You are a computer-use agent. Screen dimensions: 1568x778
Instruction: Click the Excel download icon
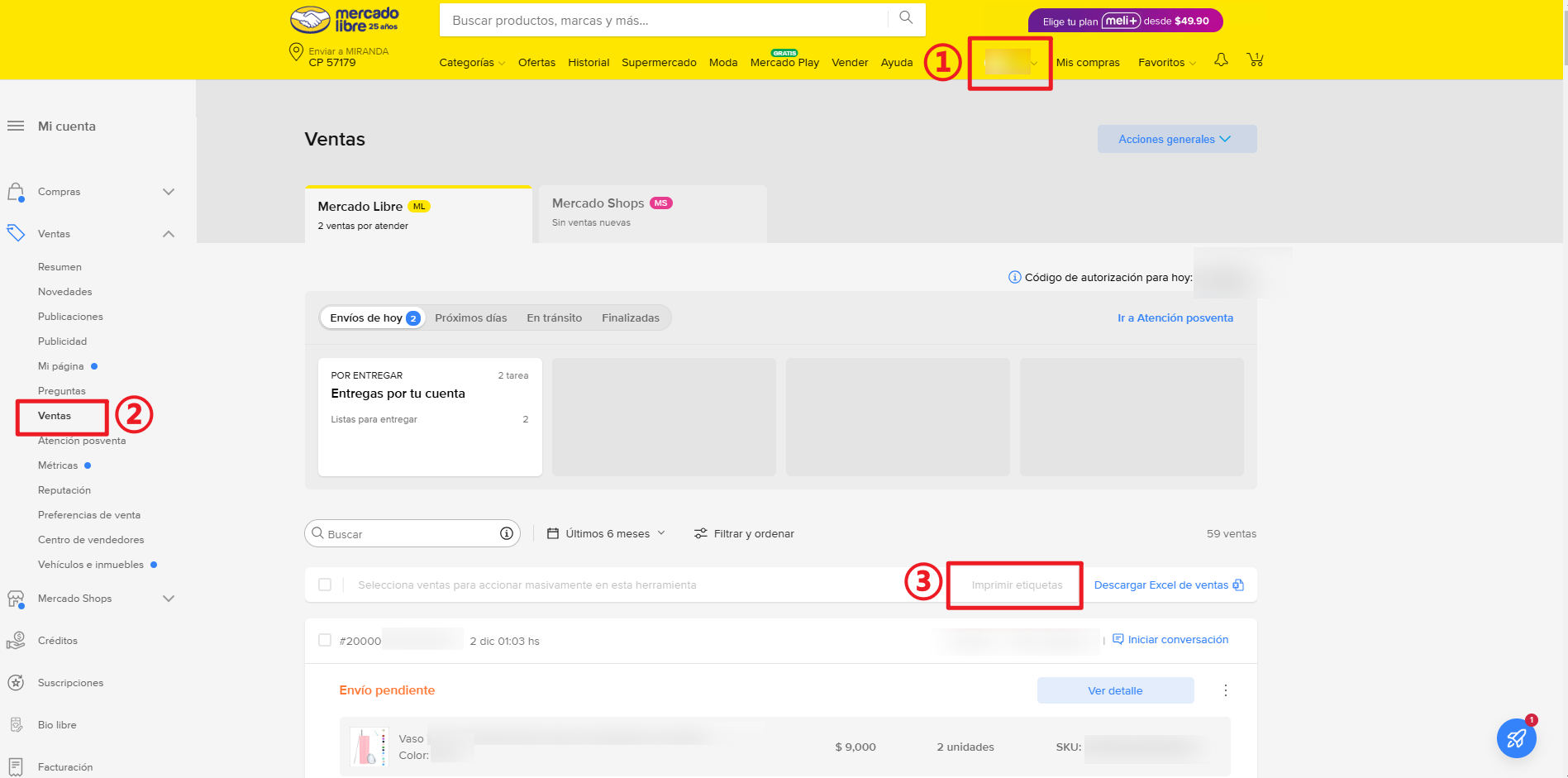[x=1238, y=585]
